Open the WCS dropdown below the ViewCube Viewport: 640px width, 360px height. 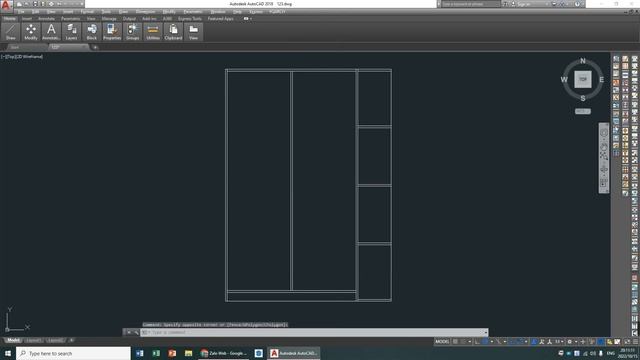pyautogui.click(x=583, y=111)
